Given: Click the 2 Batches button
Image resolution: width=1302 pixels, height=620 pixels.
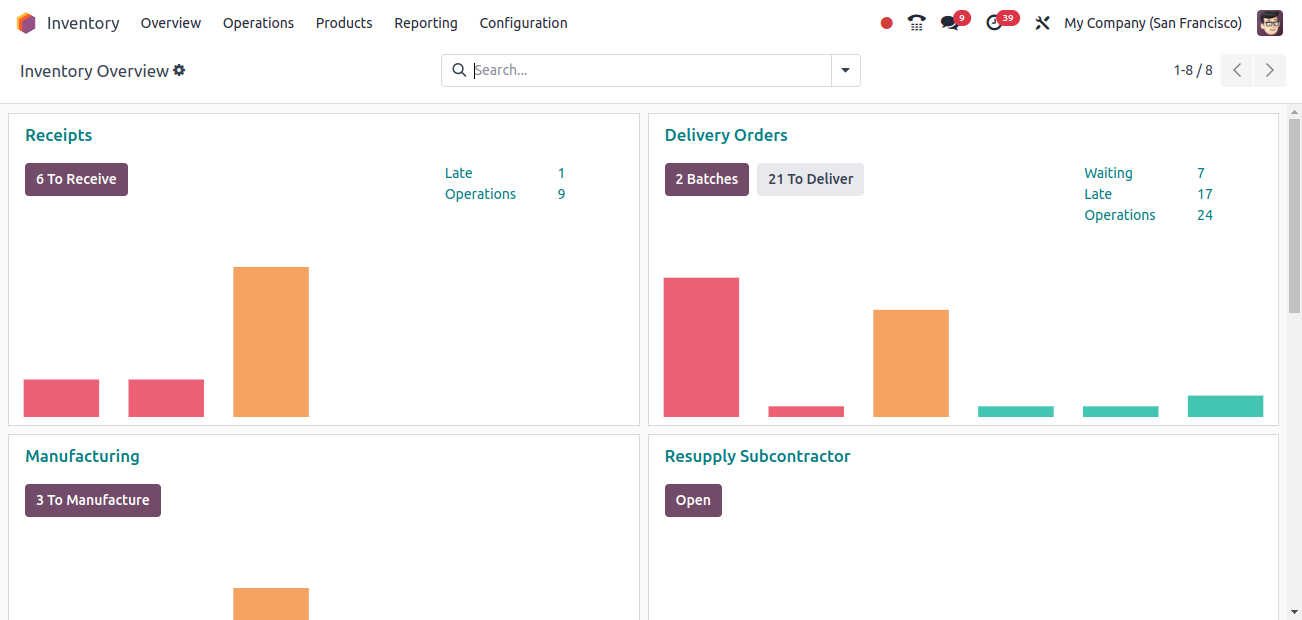Looking at the screenshot, I should coord(707,179).
